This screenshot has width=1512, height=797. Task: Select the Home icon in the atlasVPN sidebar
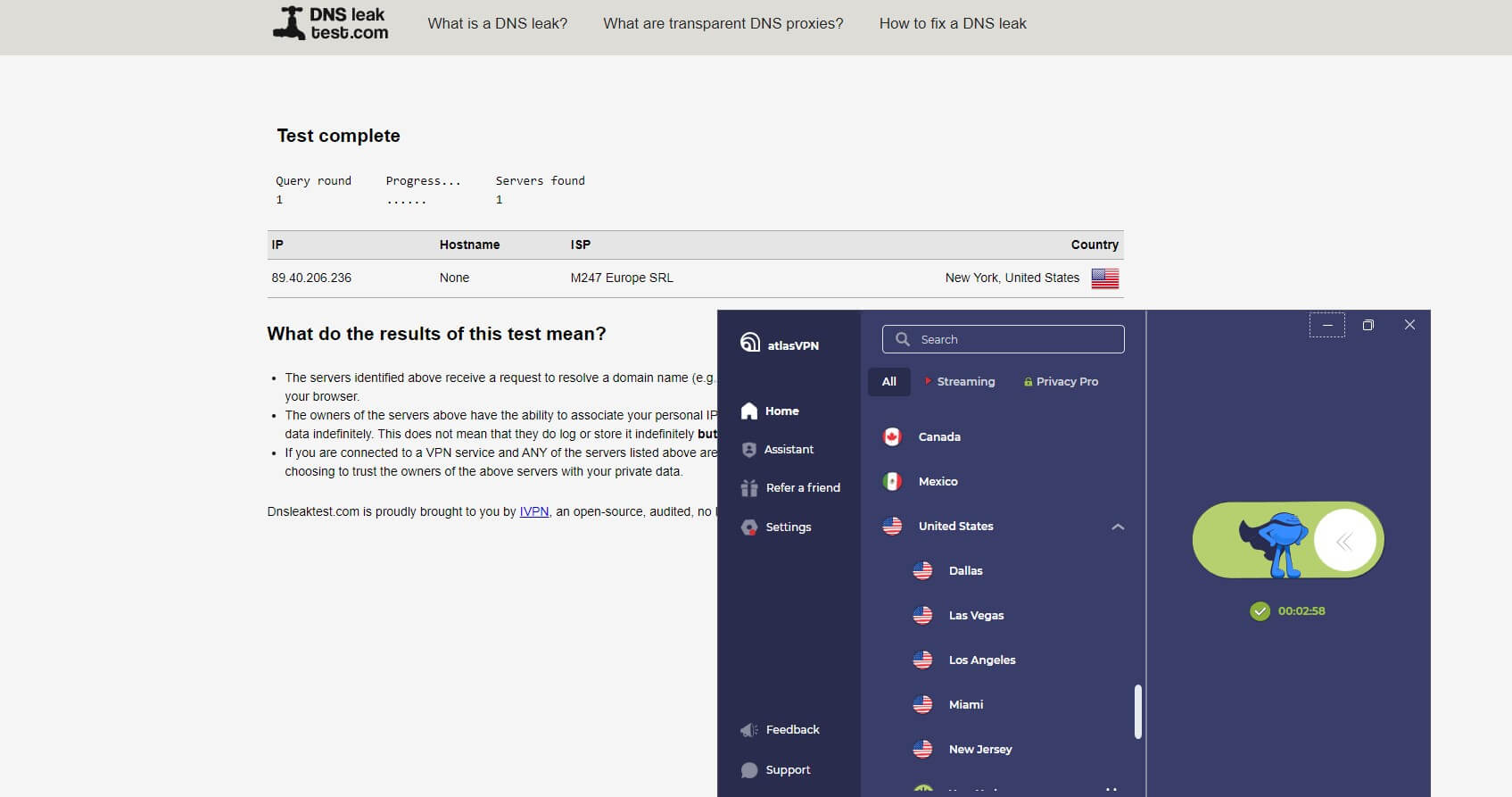tap(749, 411)
